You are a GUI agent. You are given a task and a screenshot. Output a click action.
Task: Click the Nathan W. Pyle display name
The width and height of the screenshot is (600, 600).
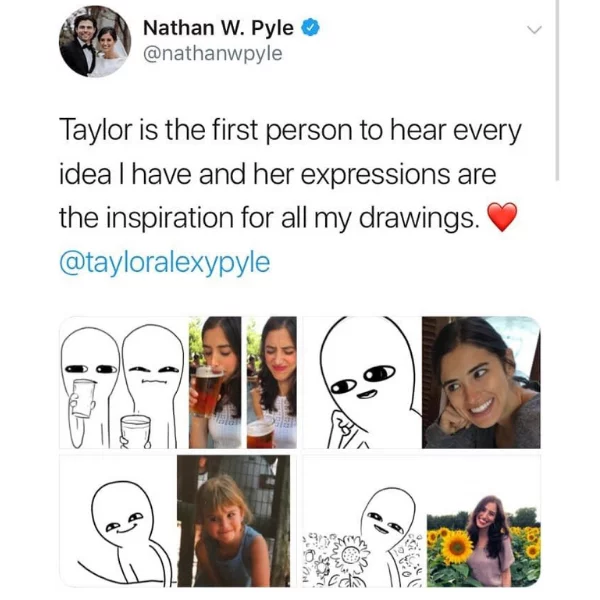click(218, 28)
